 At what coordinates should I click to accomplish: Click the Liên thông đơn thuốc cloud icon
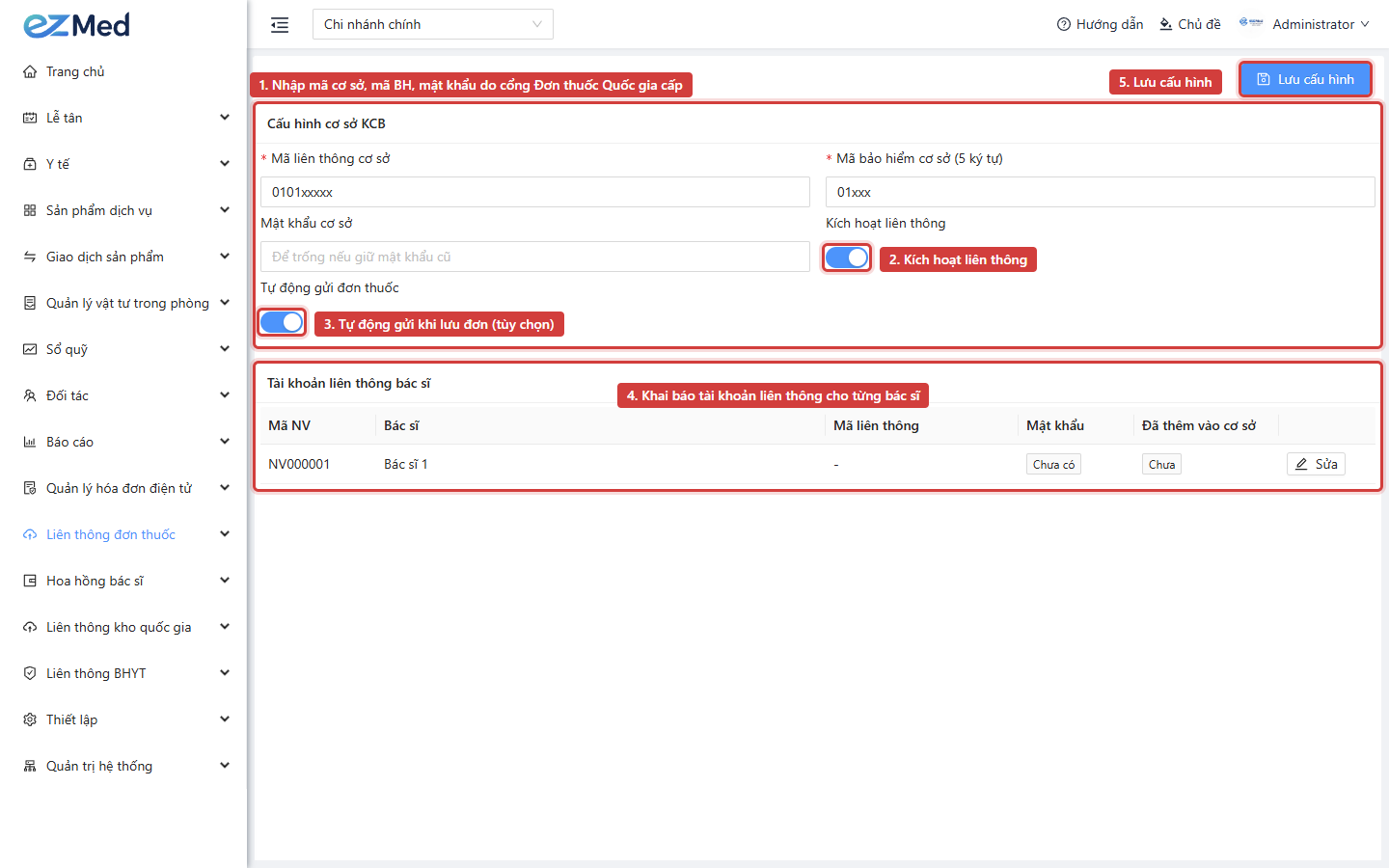coord(30,534)
